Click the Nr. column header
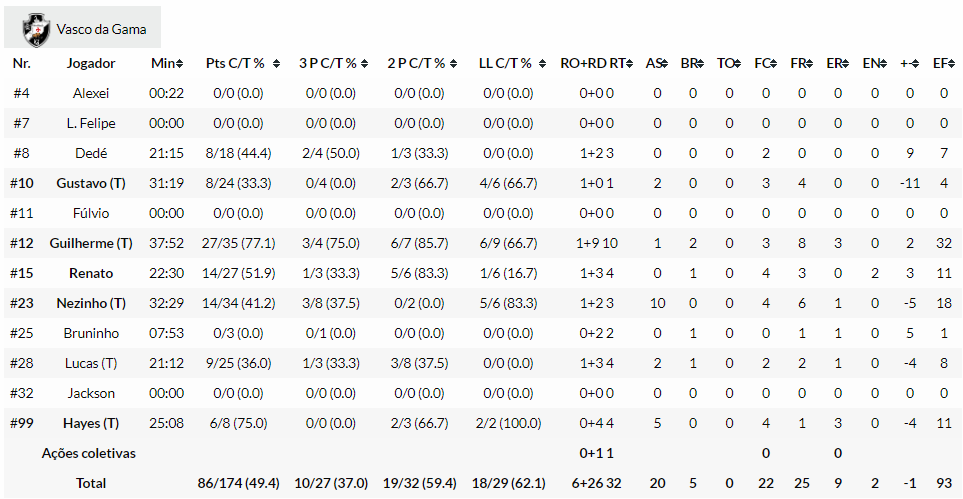This screenshot has width=963, height=499. 22,63
